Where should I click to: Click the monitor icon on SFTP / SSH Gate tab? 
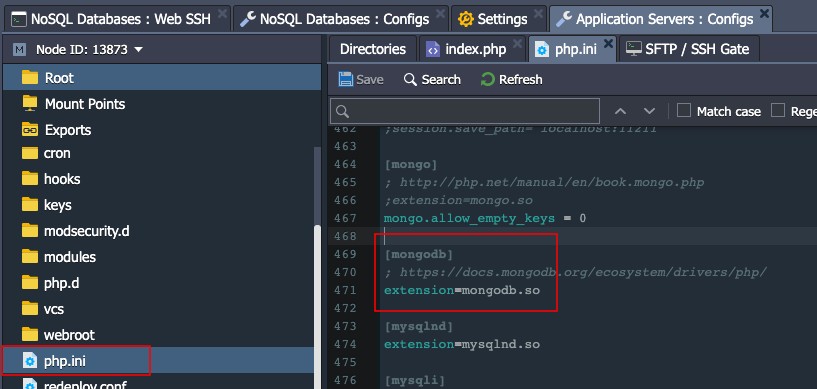(x=634, y=49)
